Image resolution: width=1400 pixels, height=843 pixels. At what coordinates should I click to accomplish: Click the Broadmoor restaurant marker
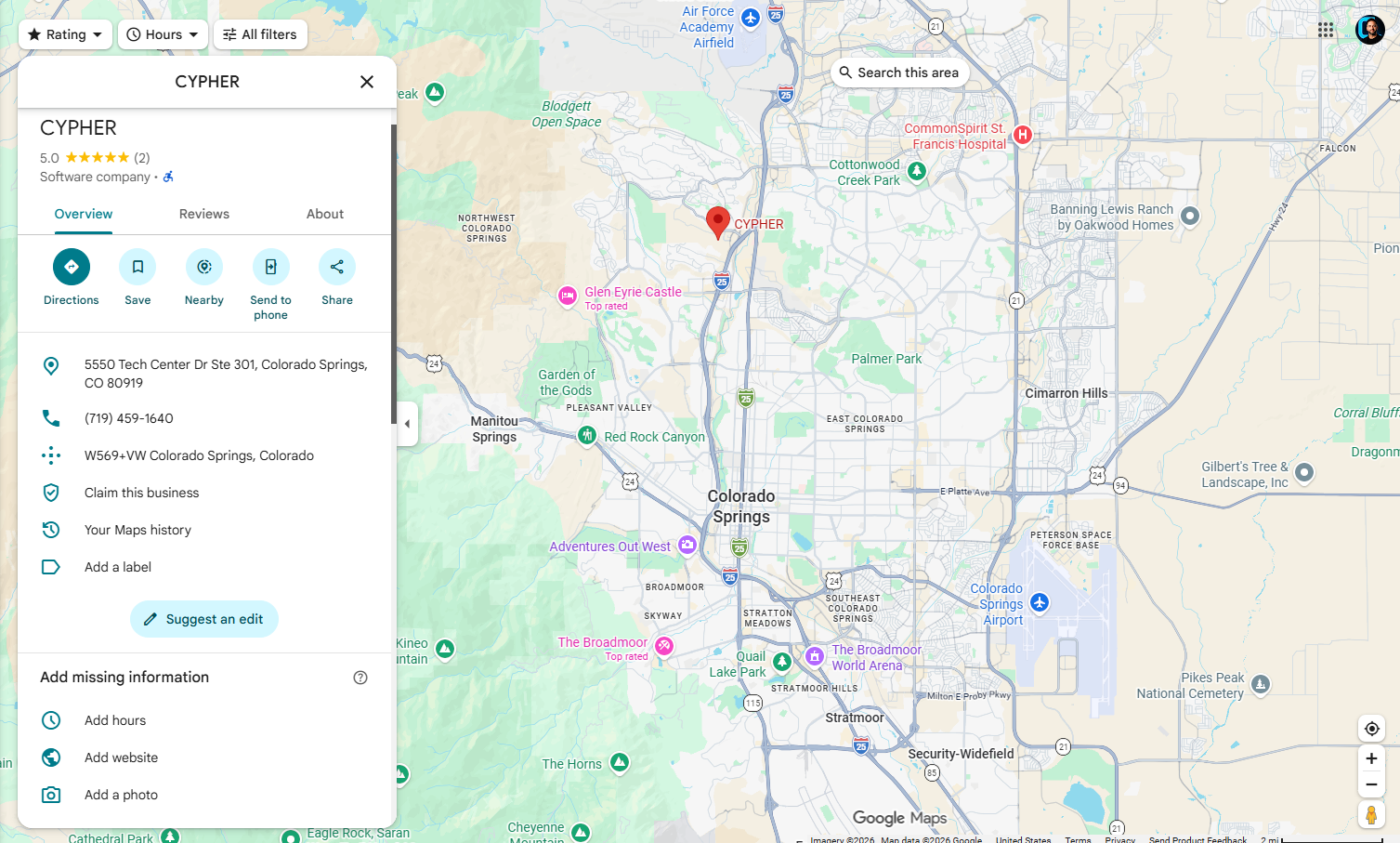click(x=664, y=646)
